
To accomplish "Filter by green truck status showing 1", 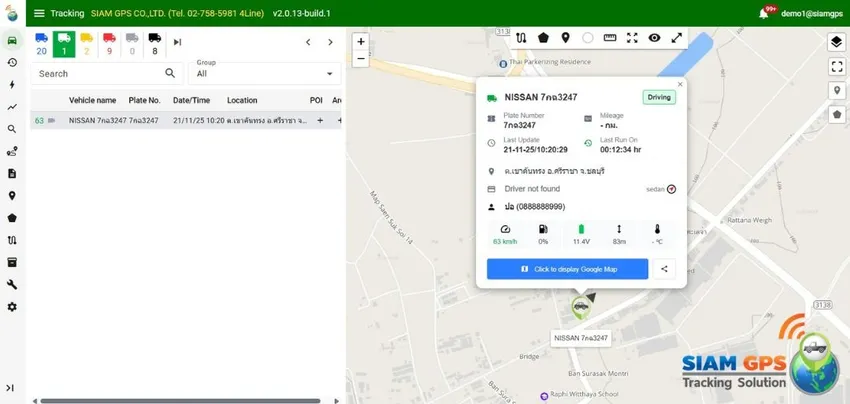I will 64,44.
